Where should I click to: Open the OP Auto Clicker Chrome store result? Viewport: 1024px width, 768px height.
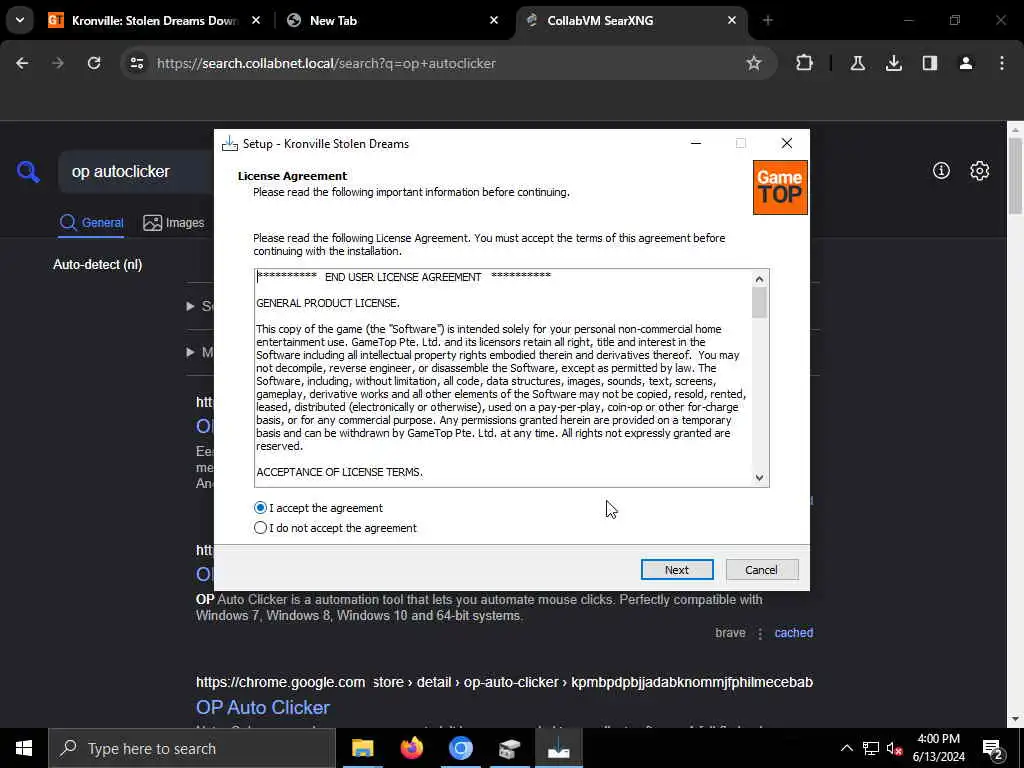coord(263,707)
